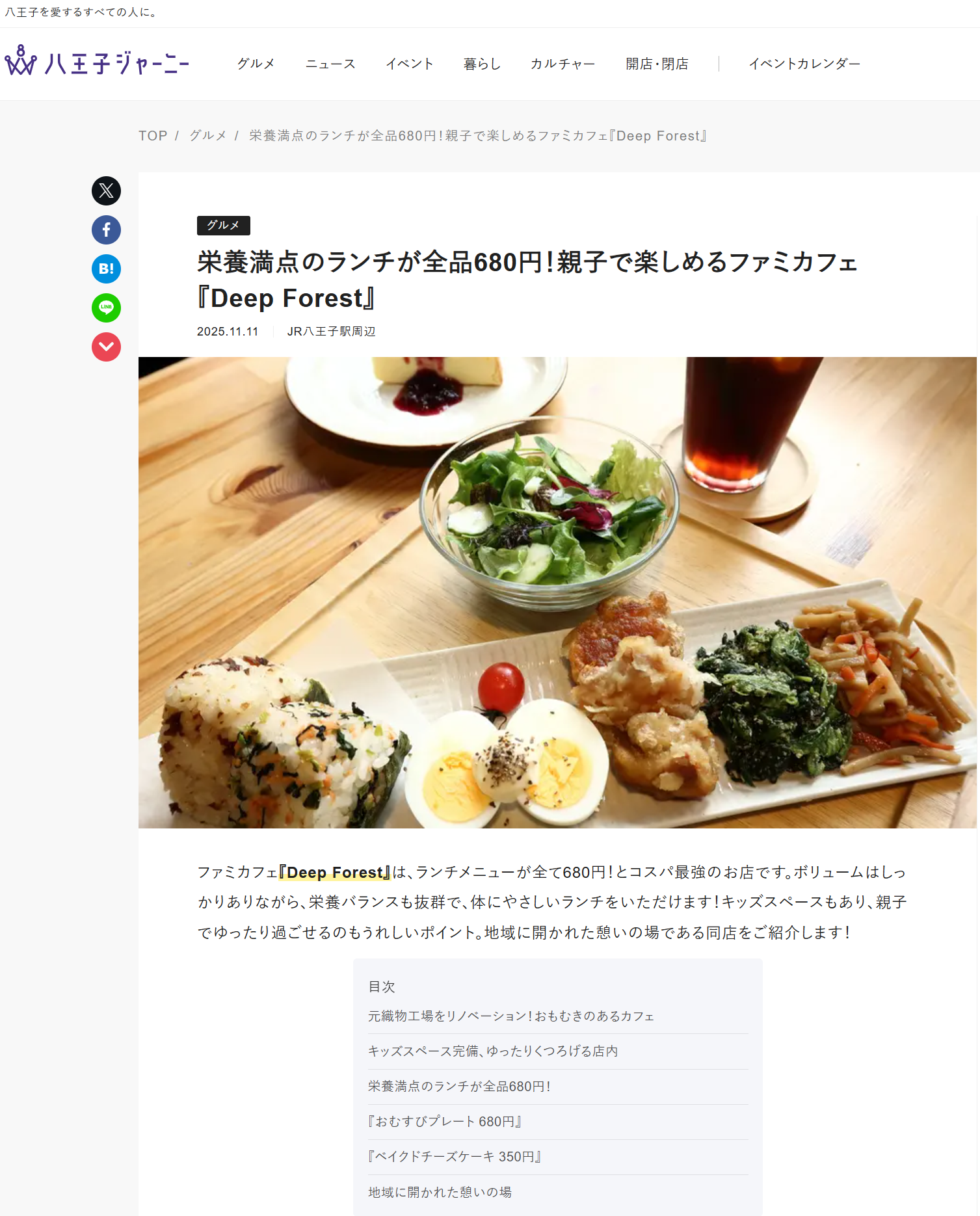Jump to 元織物工場をリノベーション section
The height and width of the screenshot is (1216, 980).
(511, 1016)
